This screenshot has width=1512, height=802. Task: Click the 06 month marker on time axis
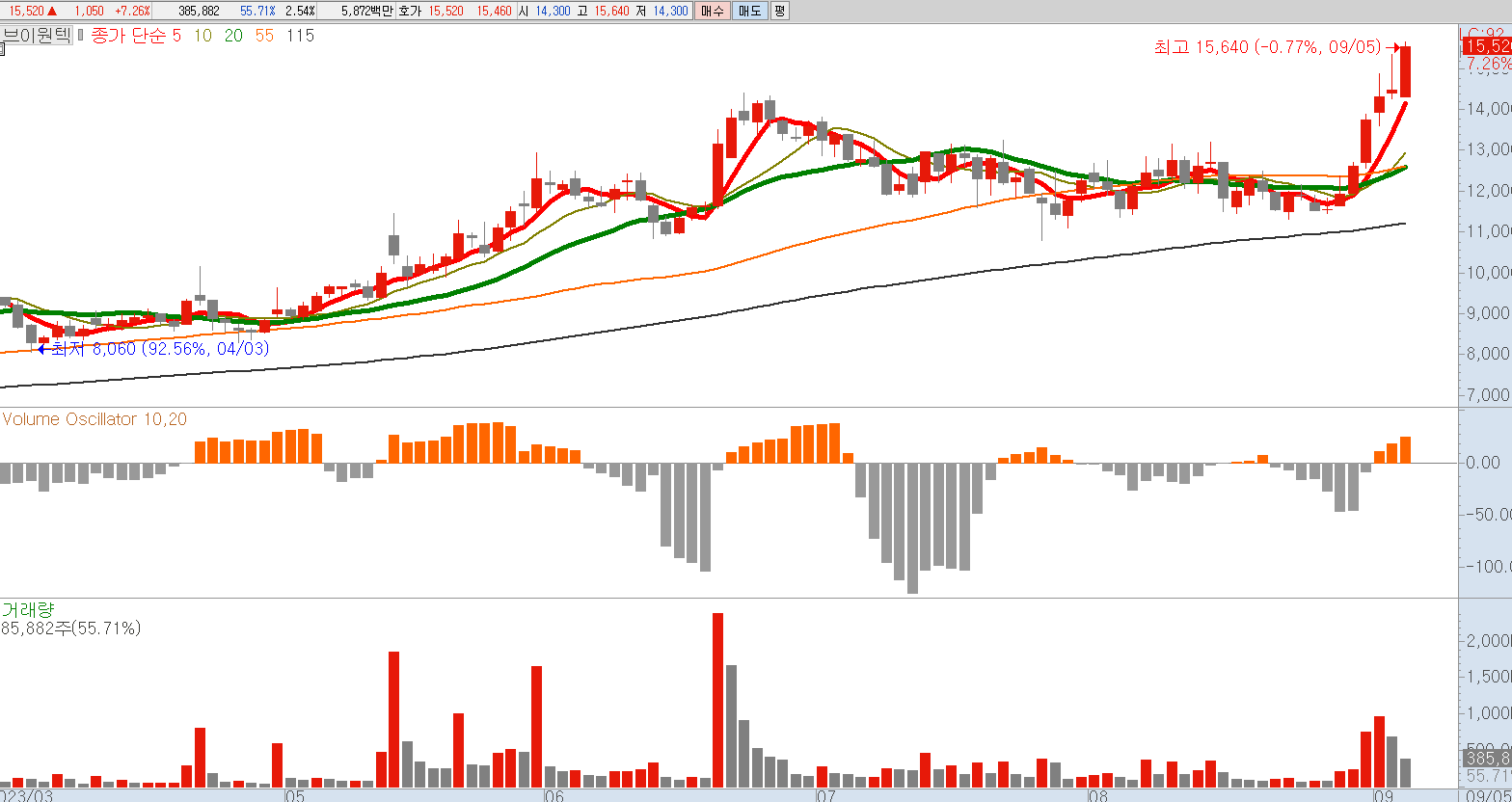tap(553, 796)
